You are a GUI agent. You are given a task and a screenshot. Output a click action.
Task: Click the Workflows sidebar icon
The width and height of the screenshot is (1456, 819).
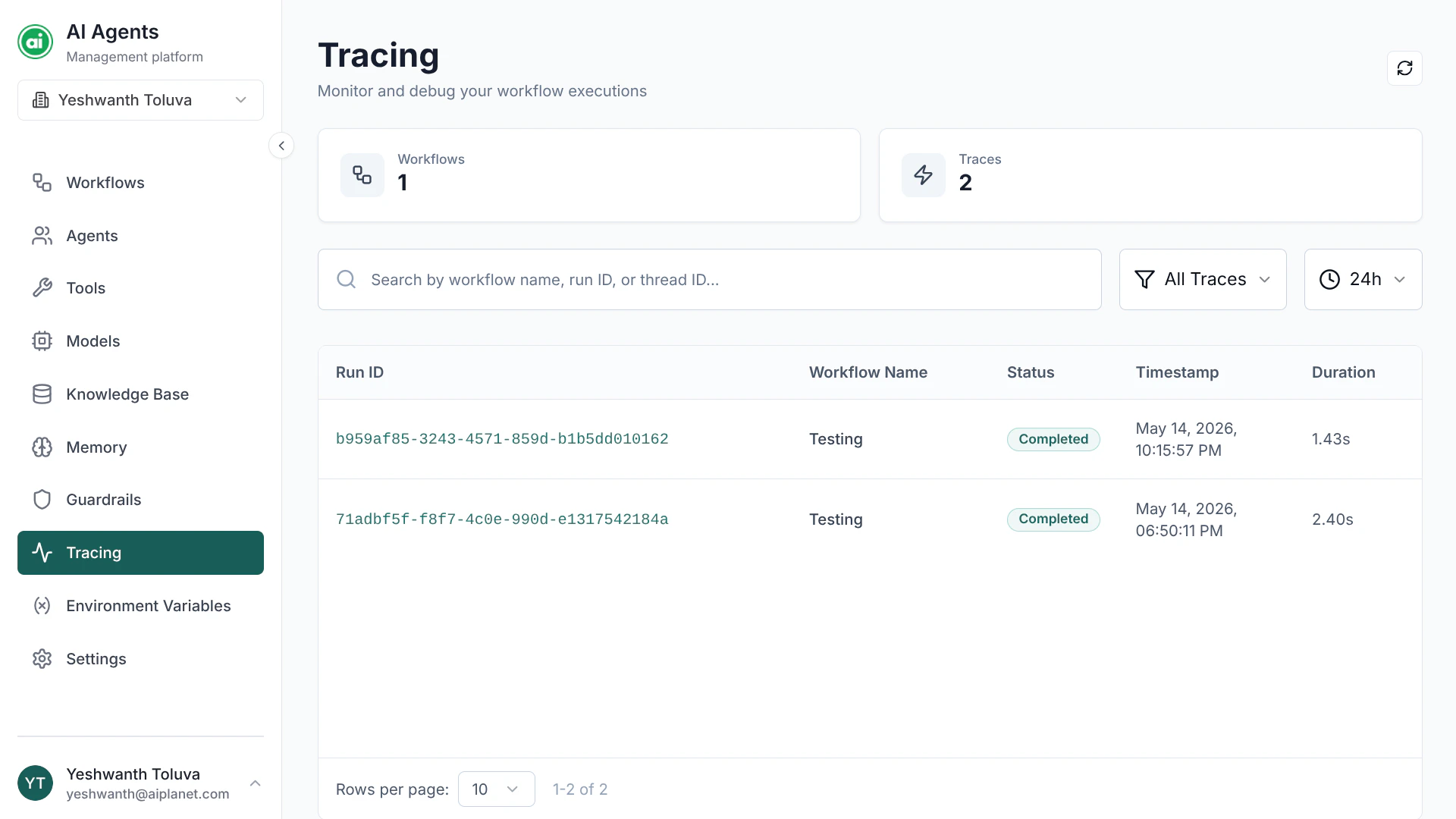click(42, 183)
